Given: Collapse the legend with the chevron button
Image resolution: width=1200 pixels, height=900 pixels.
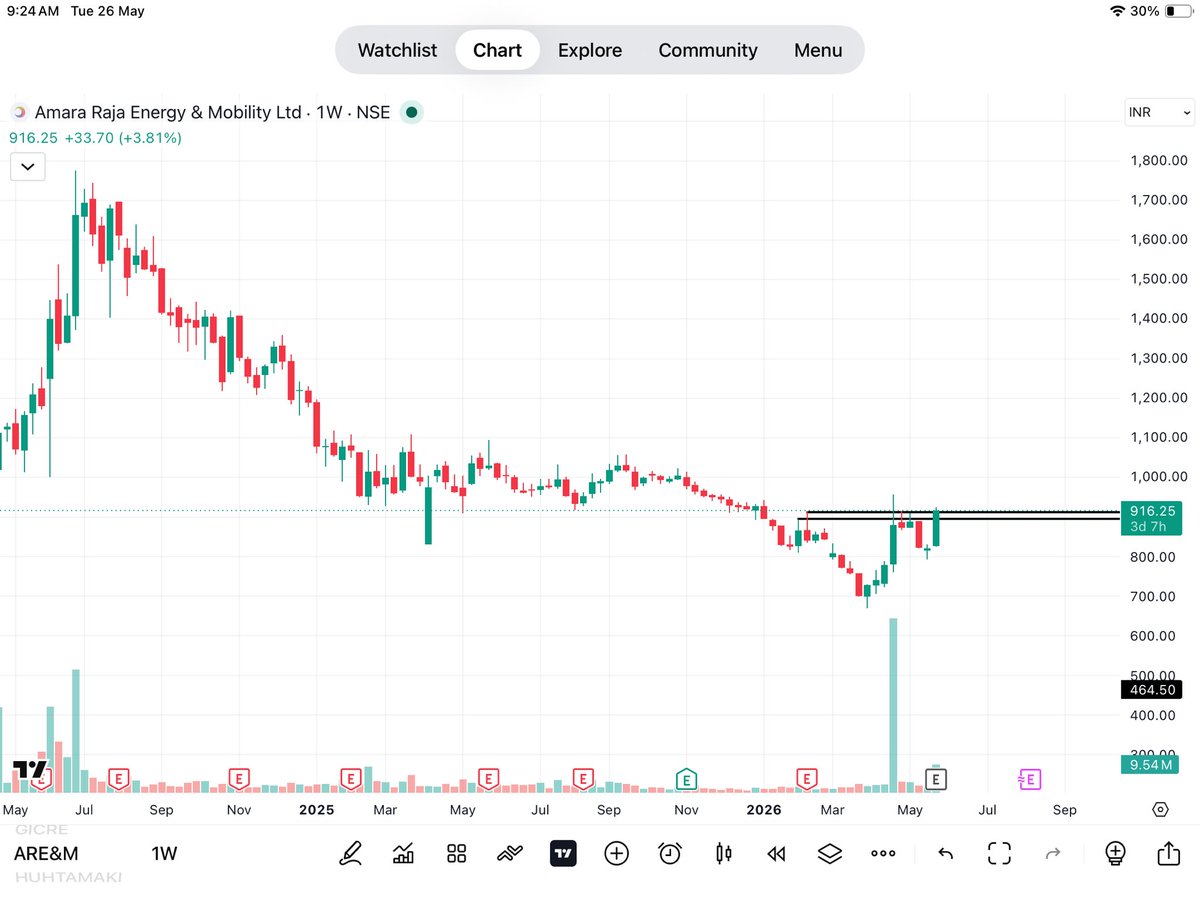Looking at the screenshot, I should [27, 167].
